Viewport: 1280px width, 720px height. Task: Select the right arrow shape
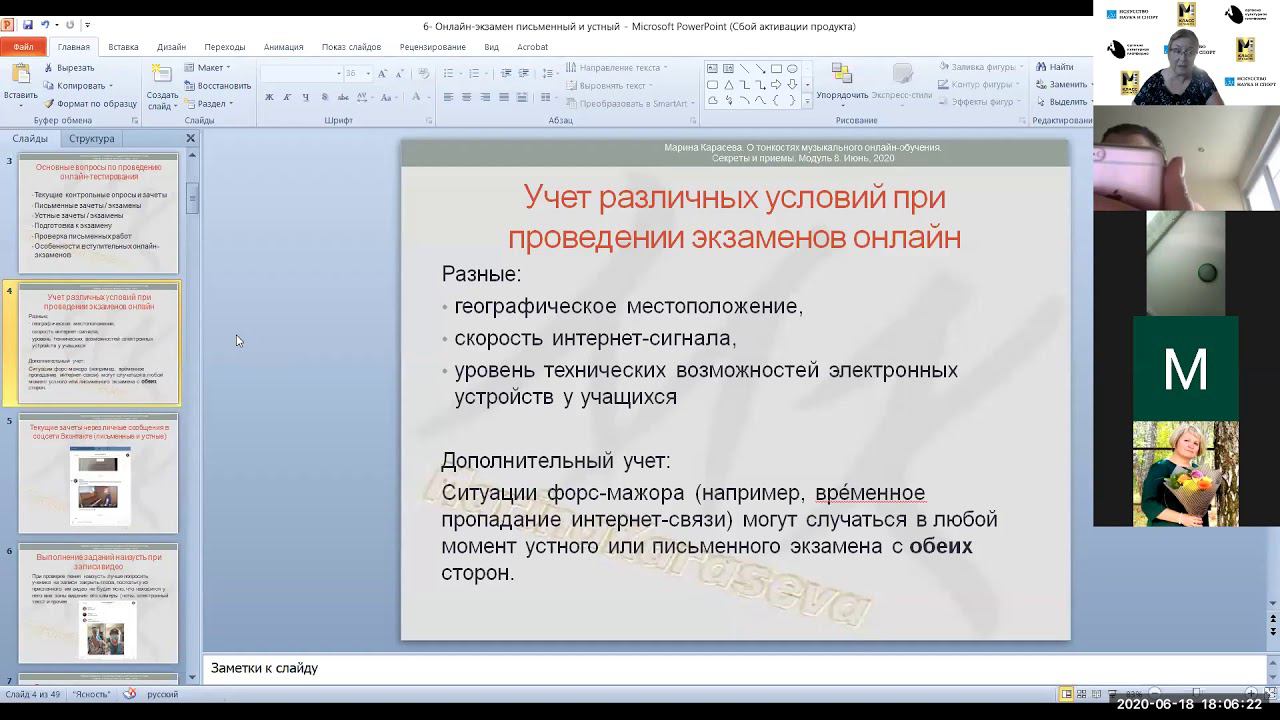[x=776, y=85]
